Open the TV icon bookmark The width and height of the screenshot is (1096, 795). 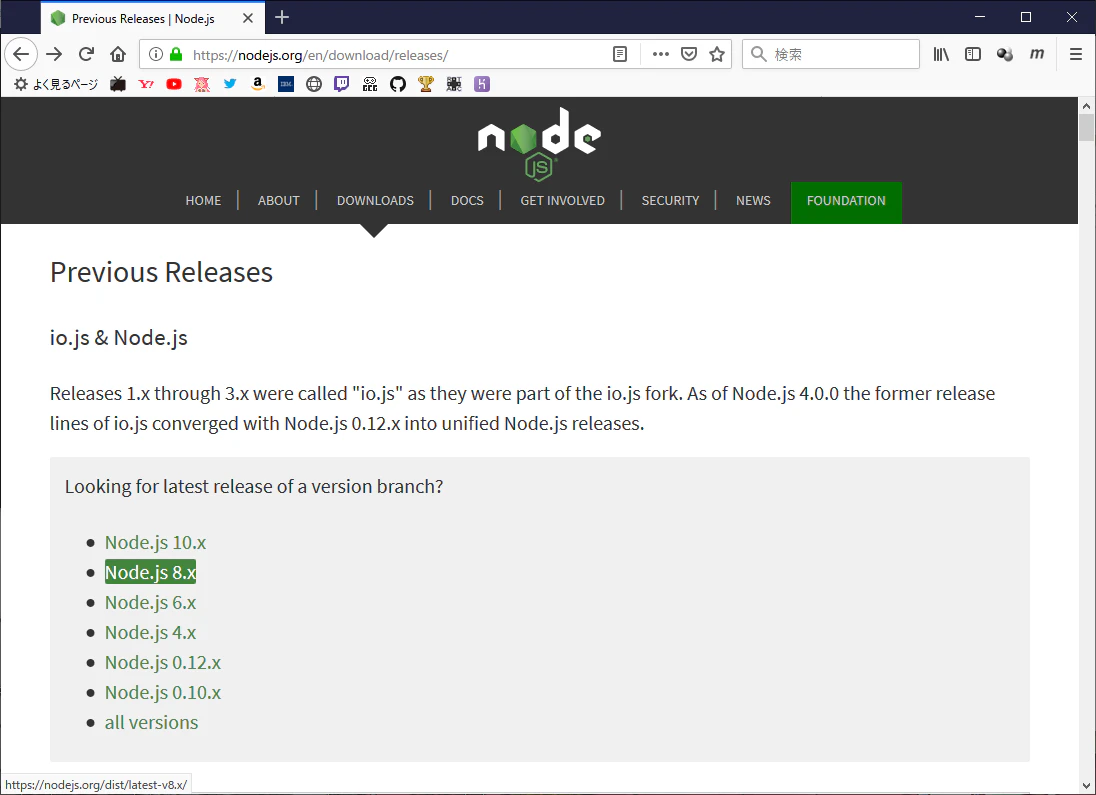coord(118,84)
